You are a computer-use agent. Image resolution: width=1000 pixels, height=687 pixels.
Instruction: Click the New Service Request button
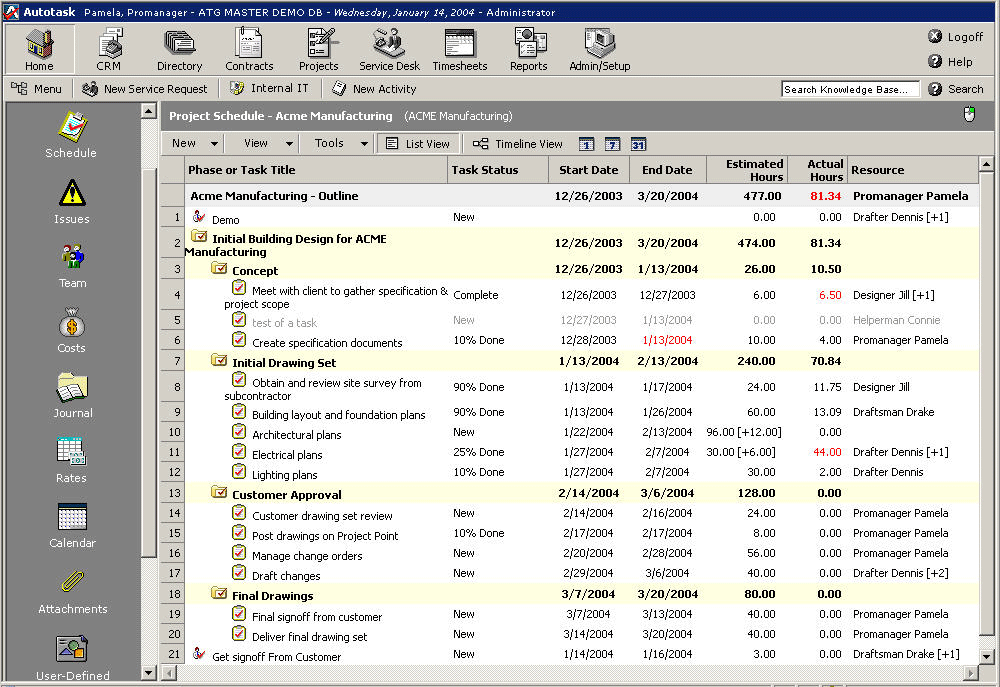[145, 89]
